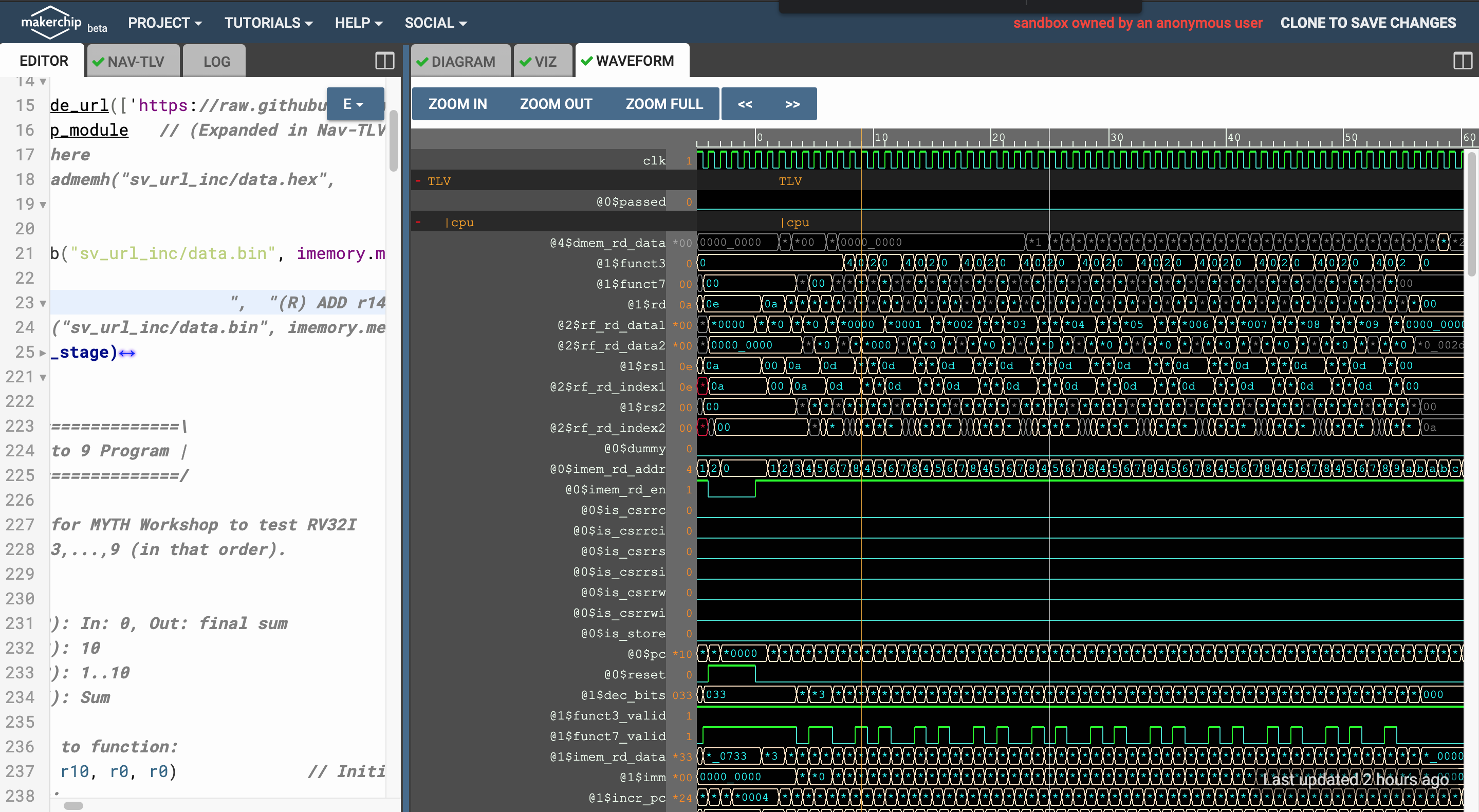Expand folded code marker after _stage)
This screenshot has width=1479, height=812.
(127, 353)
